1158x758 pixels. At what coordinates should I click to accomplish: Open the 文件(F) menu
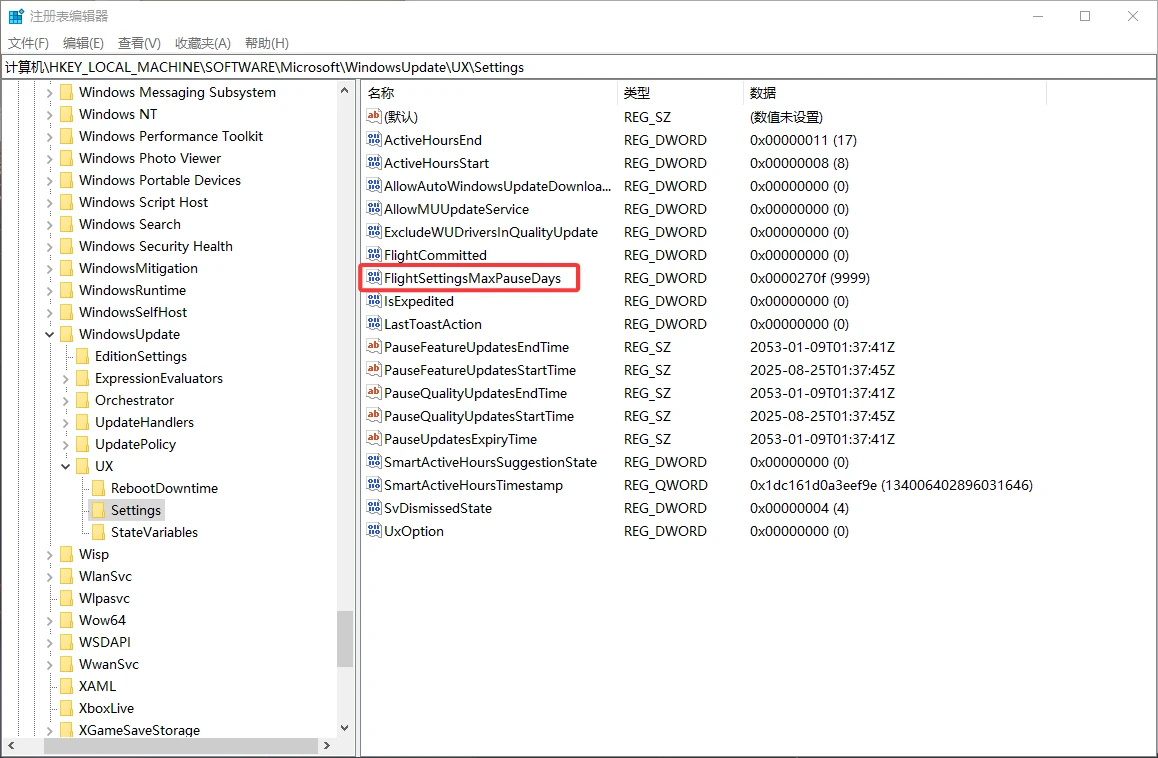(x=28, y=43)
